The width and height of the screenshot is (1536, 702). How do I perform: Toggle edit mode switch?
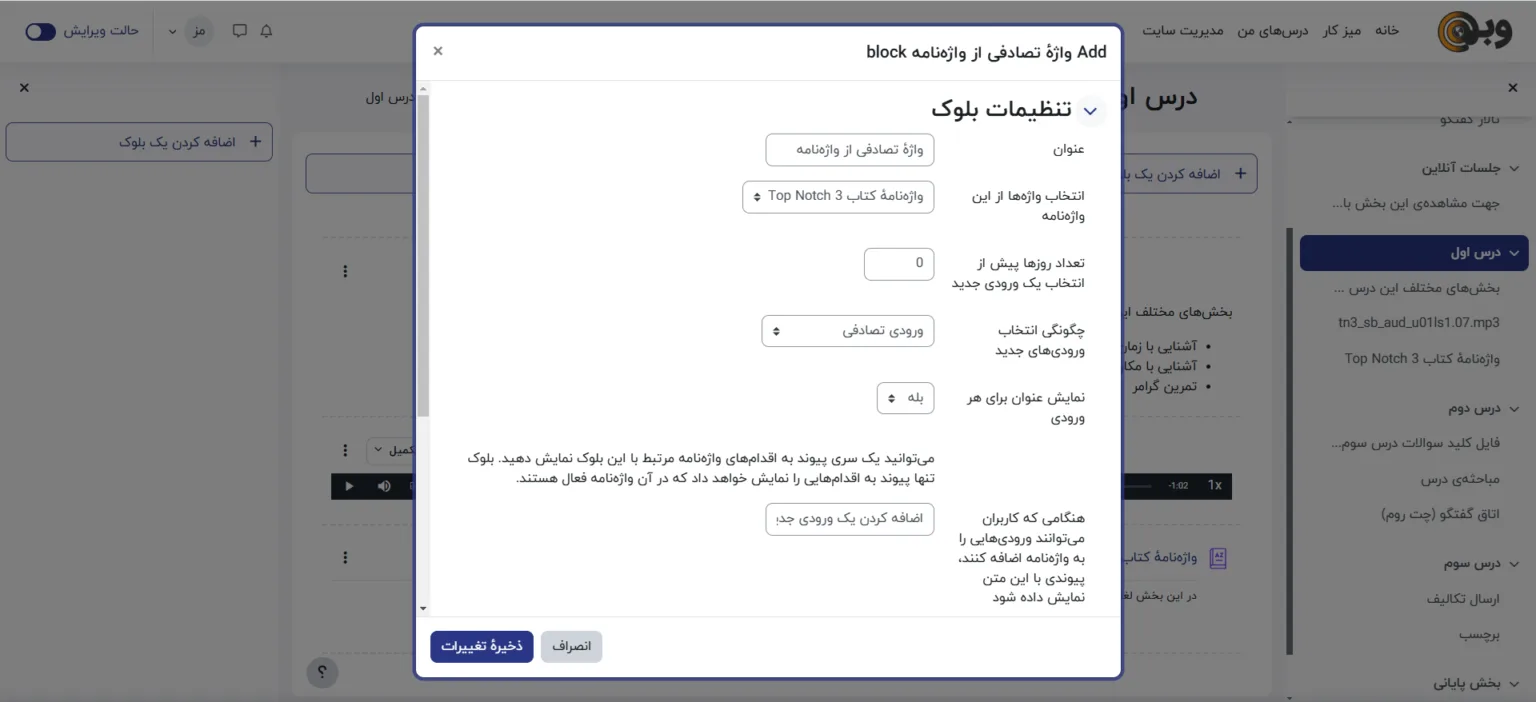(x=41, y=31)
